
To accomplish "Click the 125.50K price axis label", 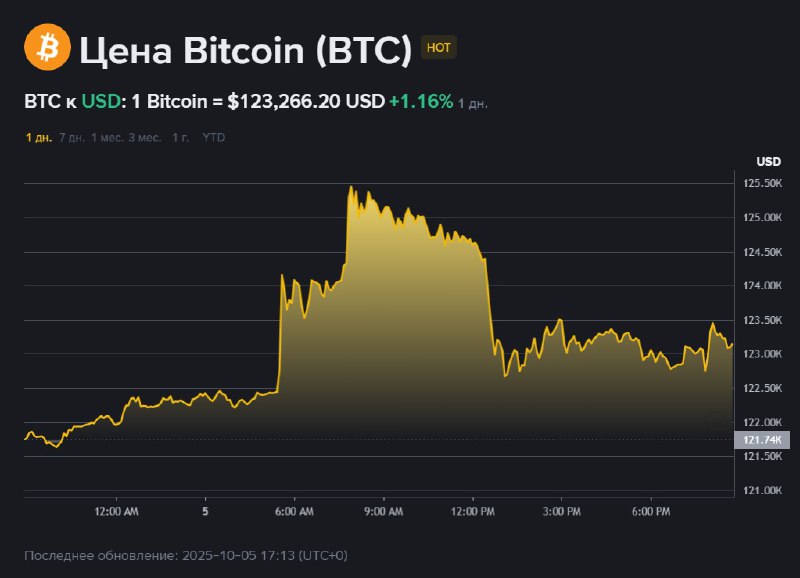I will [762, 183].
